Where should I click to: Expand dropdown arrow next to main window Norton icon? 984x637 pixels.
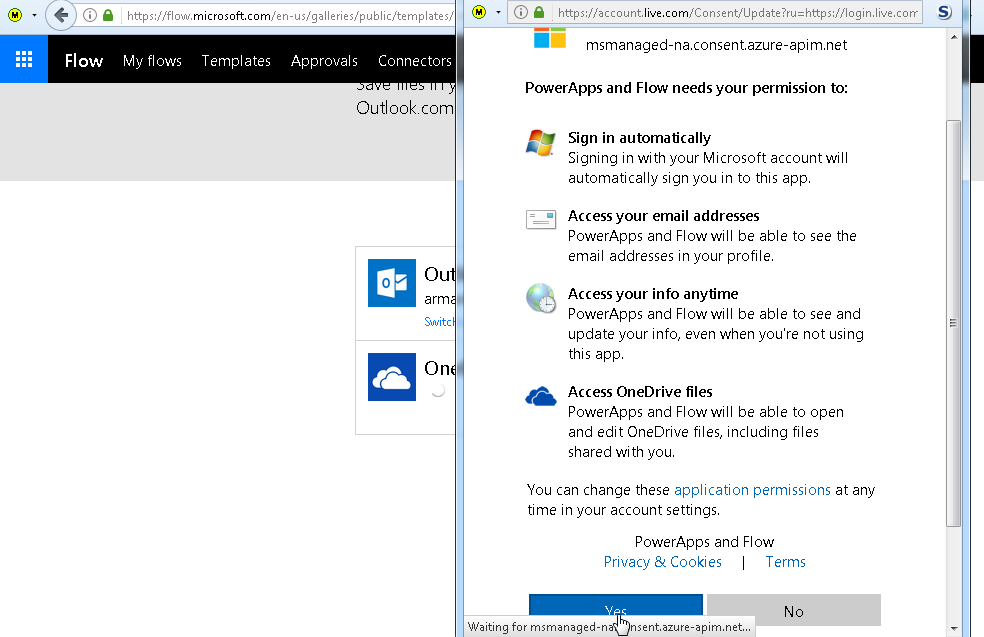(x=34, y=16)
